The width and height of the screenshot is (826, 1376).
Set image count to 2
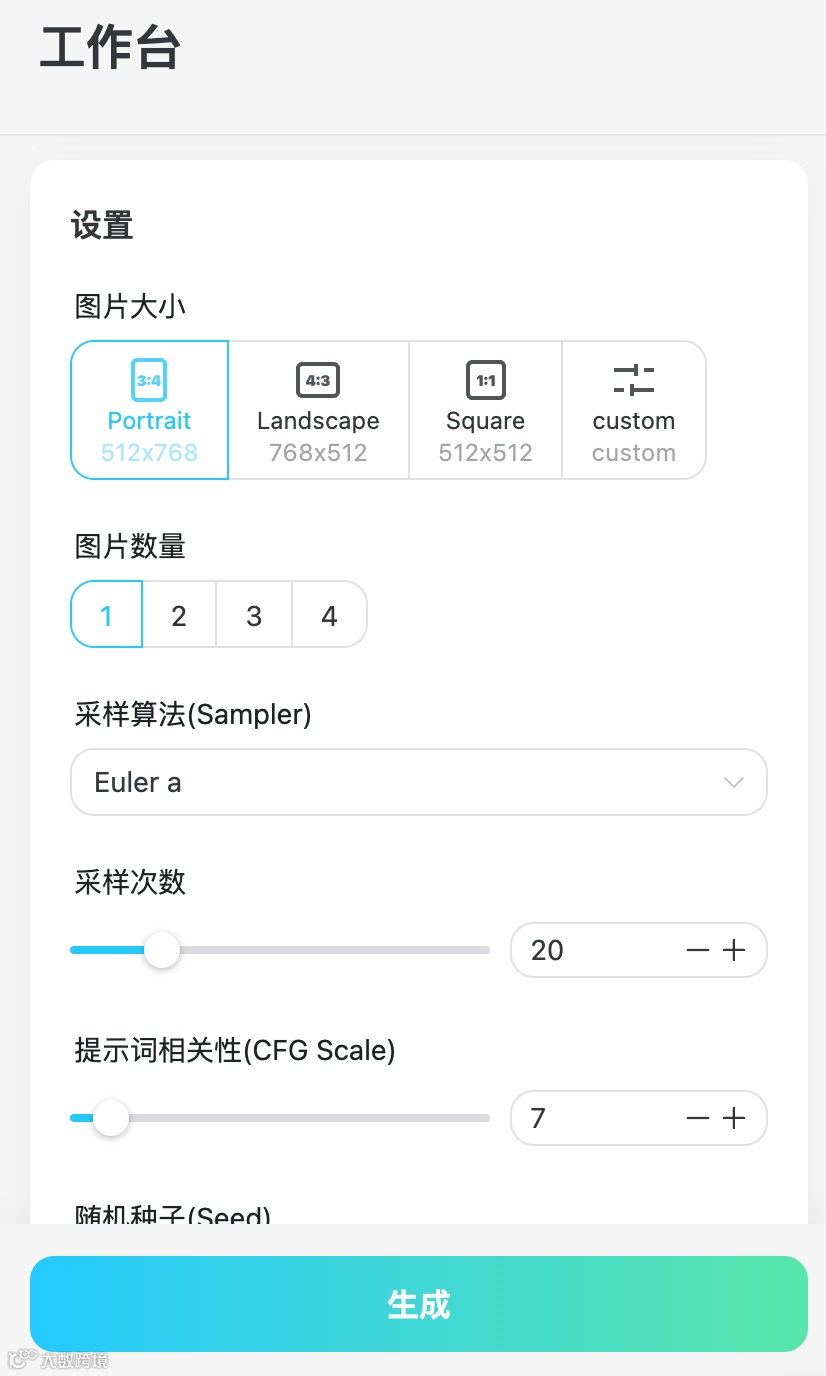coord(179,615)
